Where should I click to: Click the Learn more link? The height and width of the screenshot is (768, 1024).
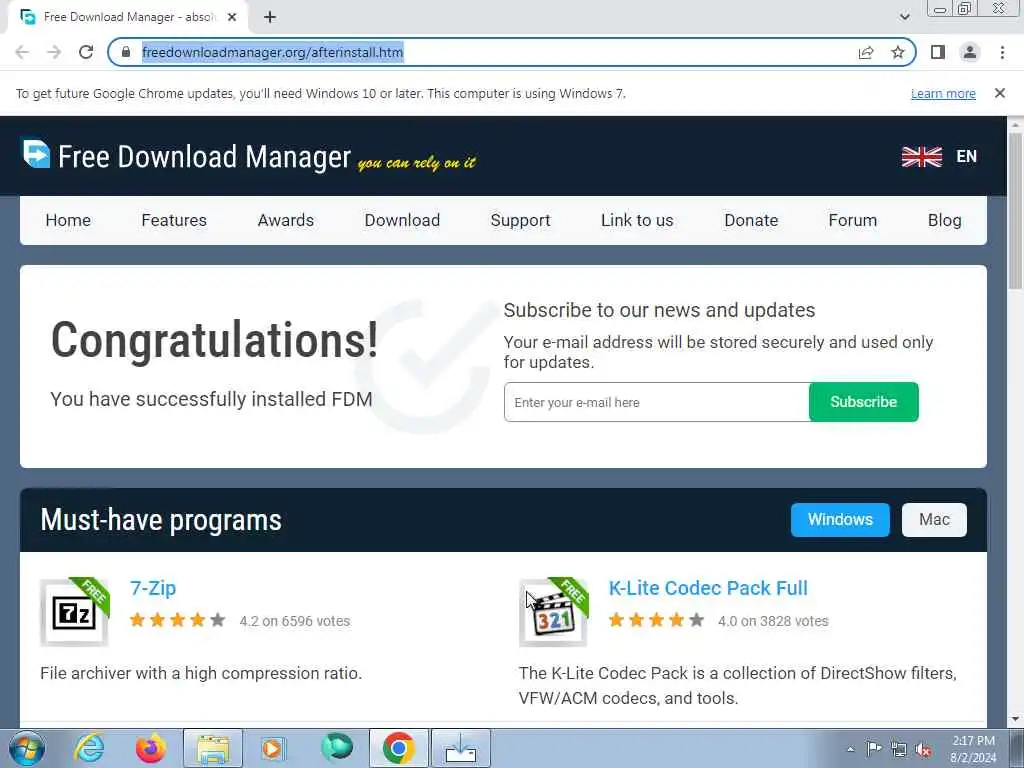click(x=943, y=93)
